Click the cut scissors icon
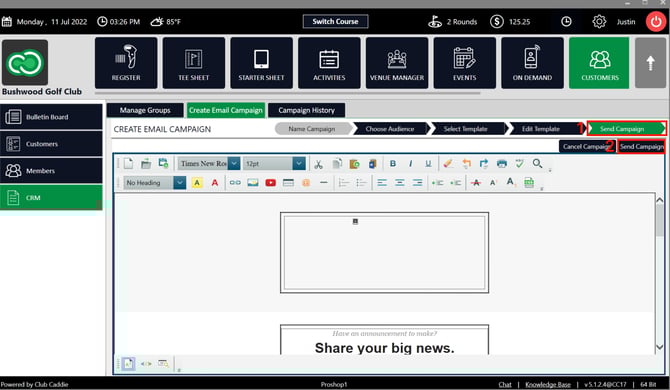Image resolution: width=670 pixels, height=390 pixels. click(x=318, y=164)
